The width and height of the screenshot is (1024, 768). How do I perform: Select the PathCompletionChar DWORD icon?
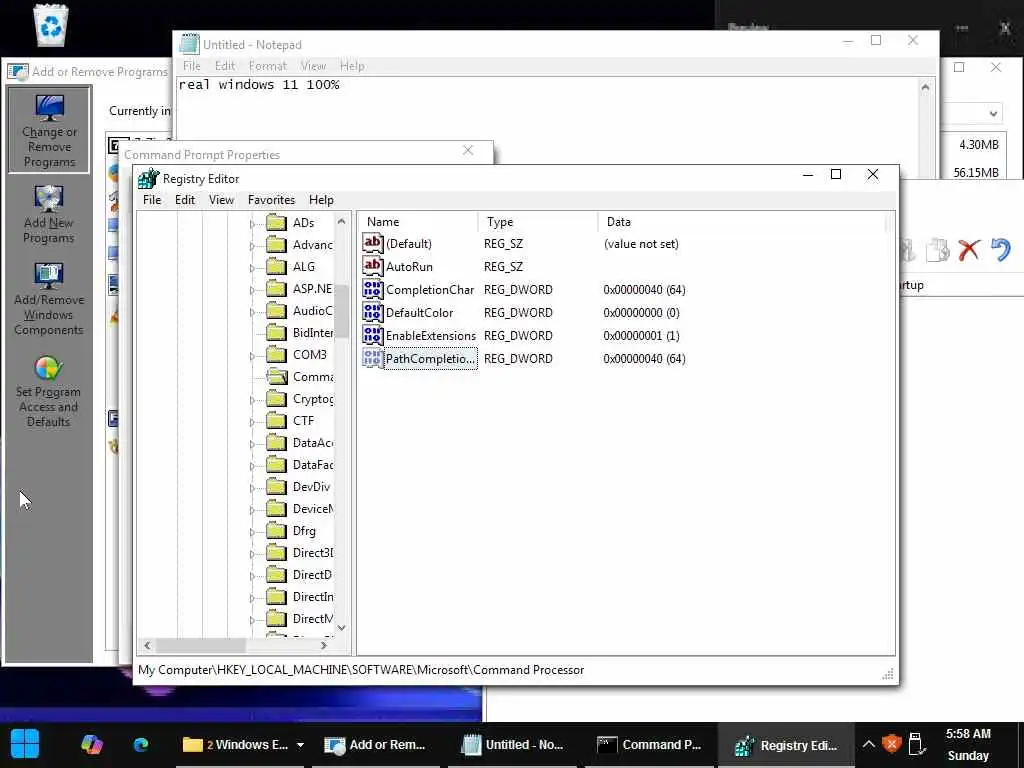[373, 359]
